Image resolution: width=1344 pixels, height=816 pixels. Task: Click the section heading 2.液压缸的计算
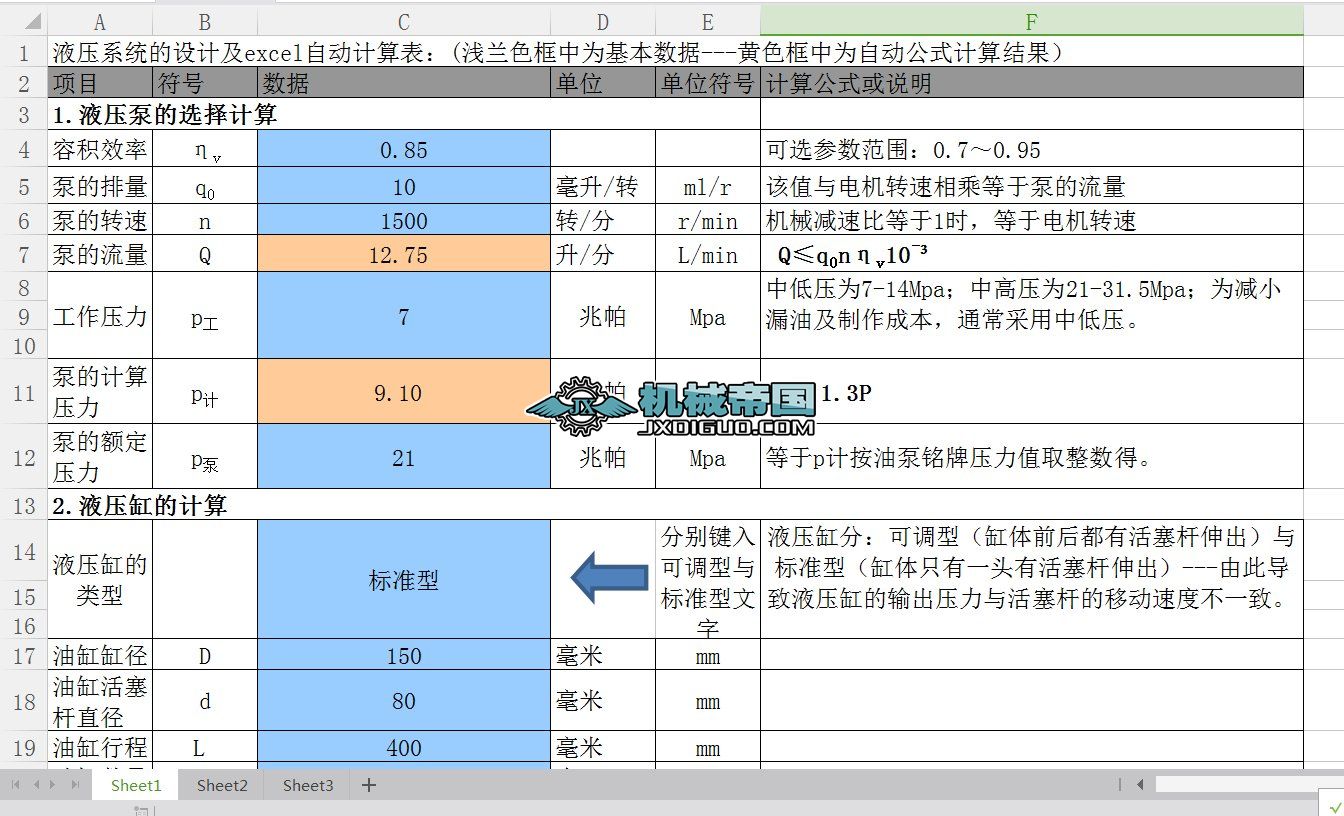click(675, 505)
